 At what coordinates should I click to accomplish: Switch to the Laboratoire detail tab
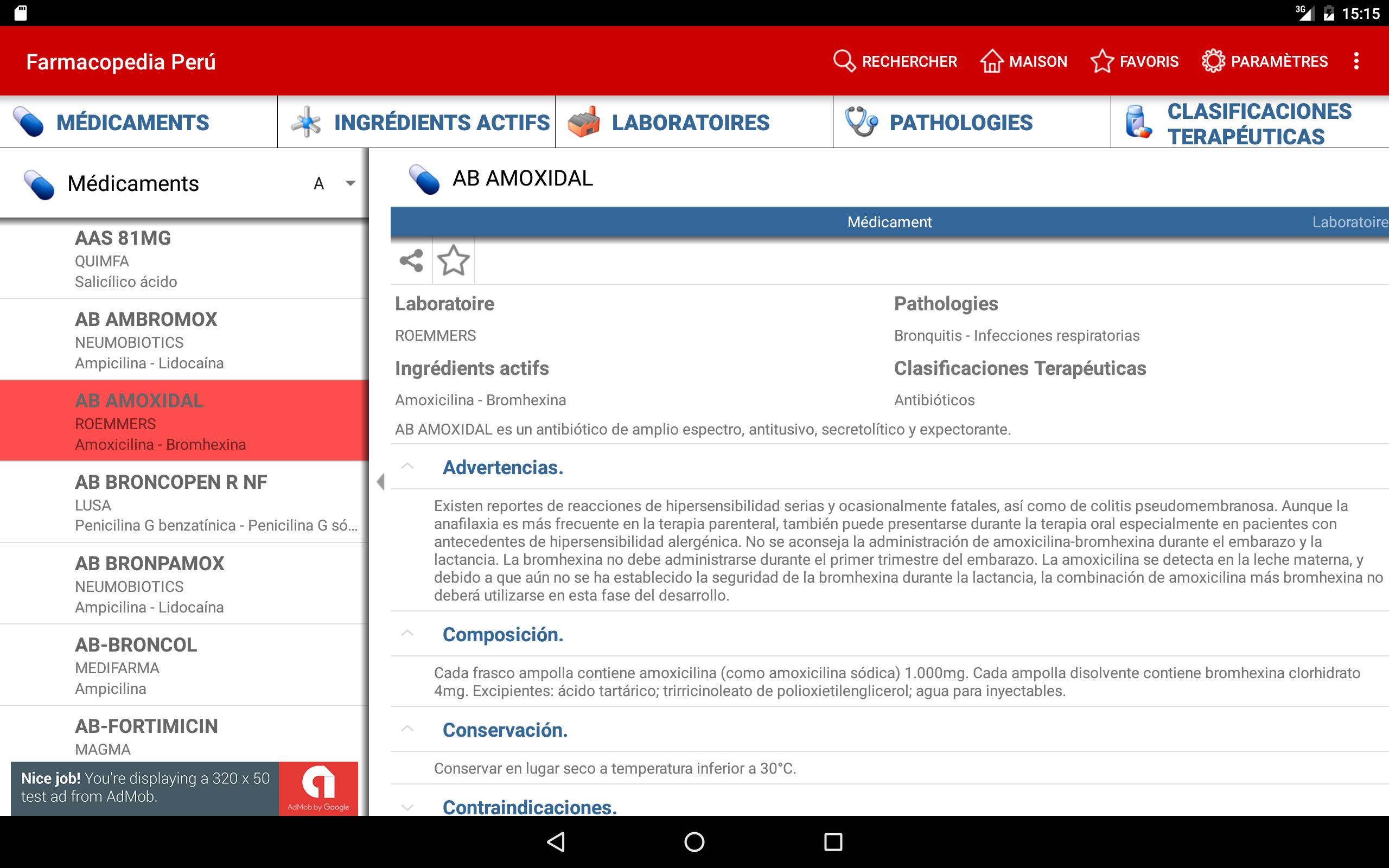click(1350, 222)
